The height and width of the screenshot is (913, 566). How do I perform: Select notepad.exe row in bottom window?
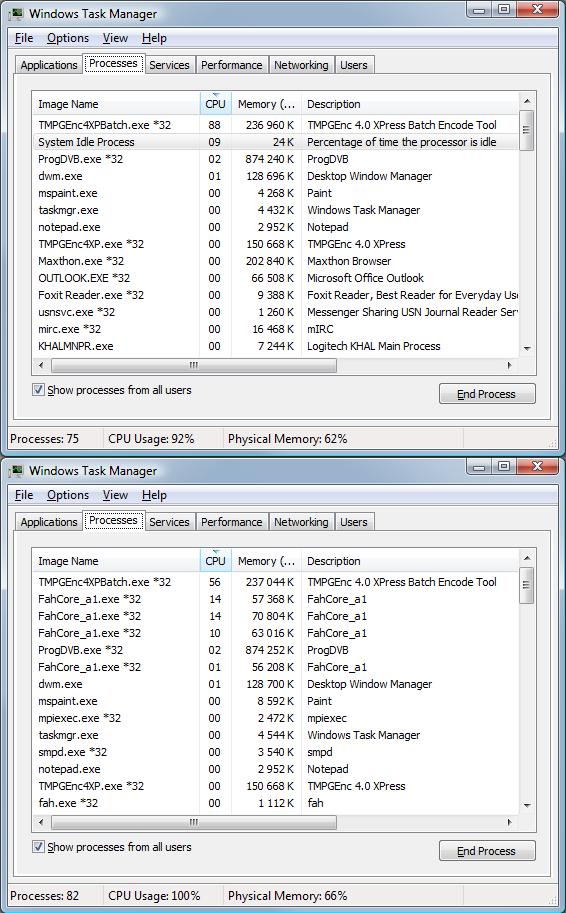click(275, 769)
